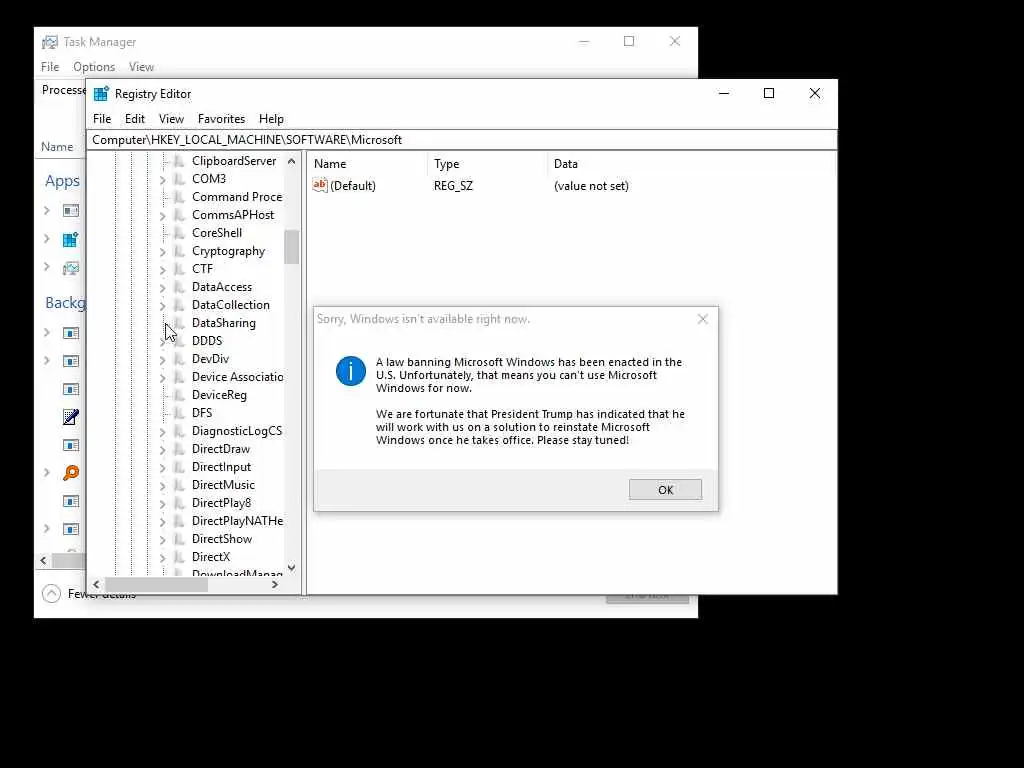Open Registry Editor File menu

[102, 119]
